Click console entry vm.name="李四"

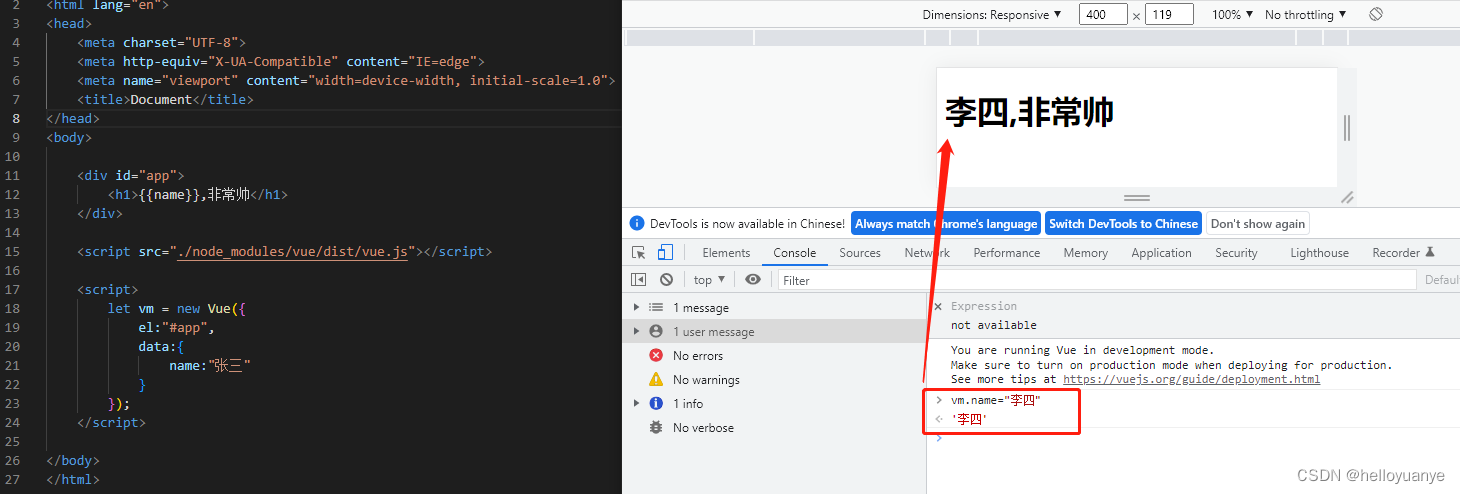click(995, 400)
